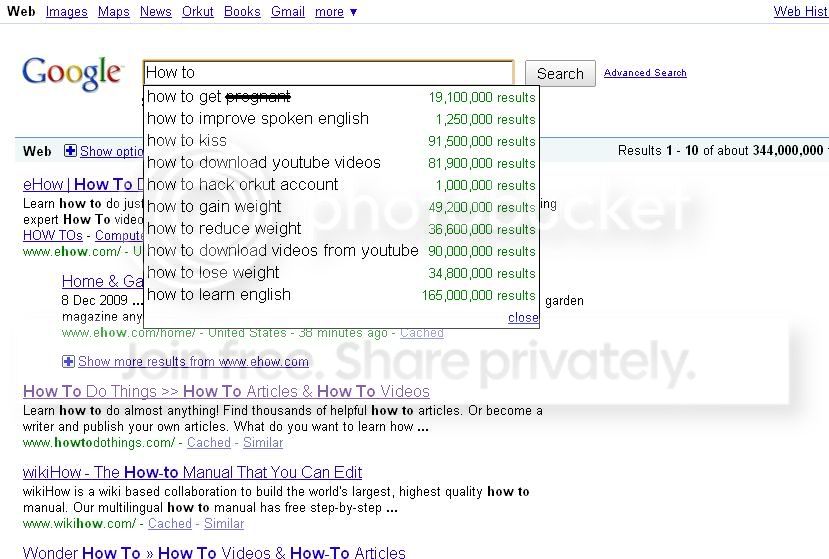The image size is (829, 559).
Task: Open the HOW TOs sublink under eHow
Action: pos(53,235)
